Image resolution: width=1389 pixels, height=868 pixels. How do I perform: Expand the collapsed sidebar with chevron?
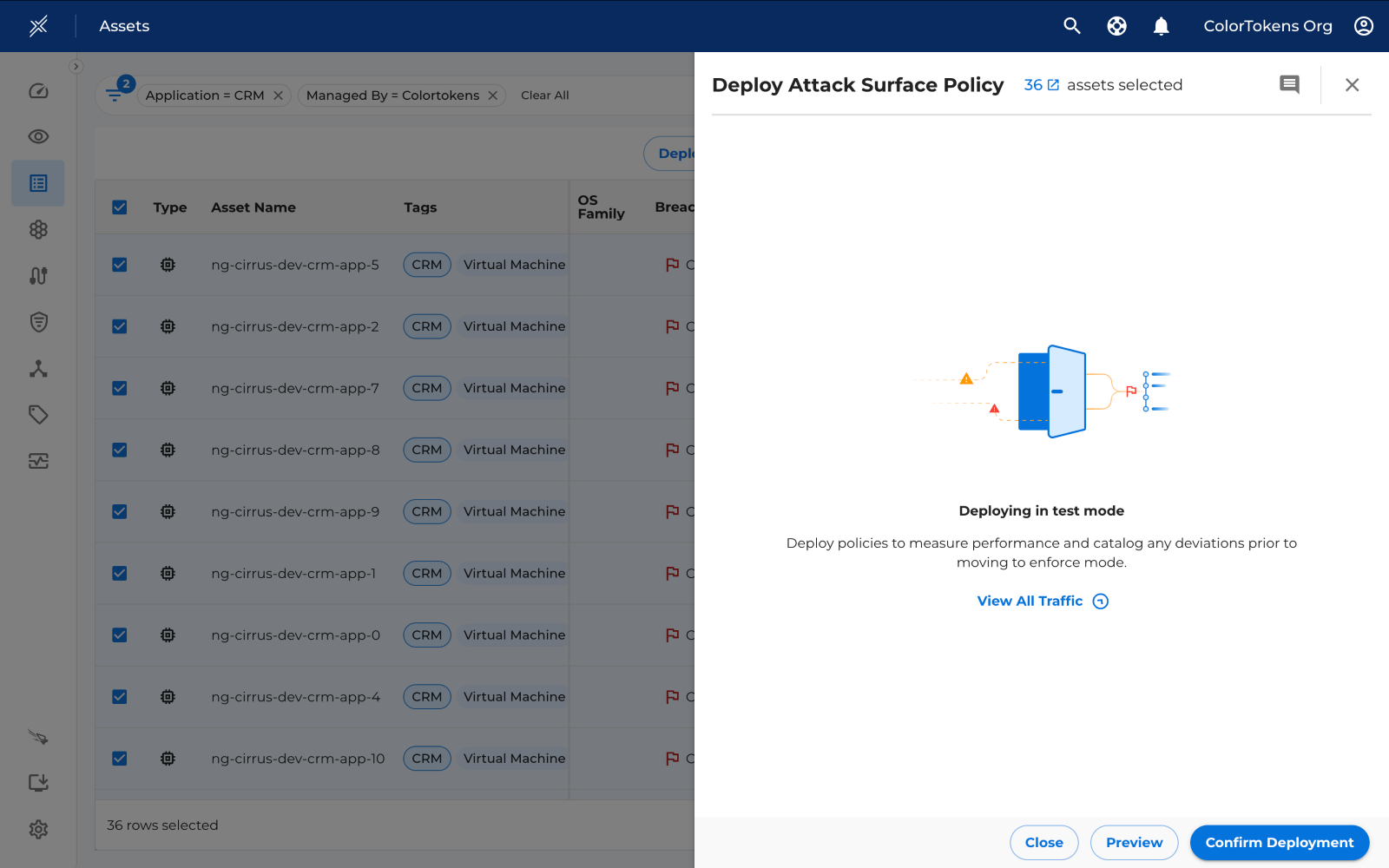pyautogui.click(x=76, y=66)
